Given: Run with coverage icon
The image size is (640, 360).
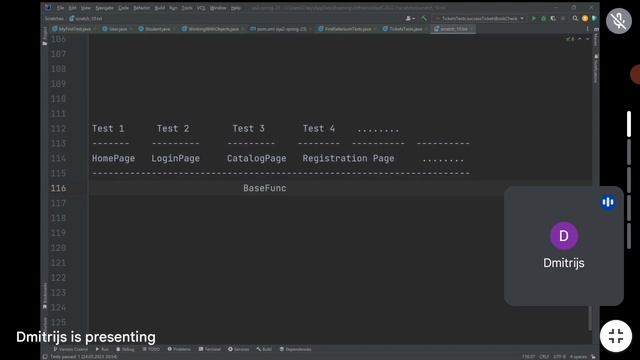Looking at the screenshot, I should point(553,18).
